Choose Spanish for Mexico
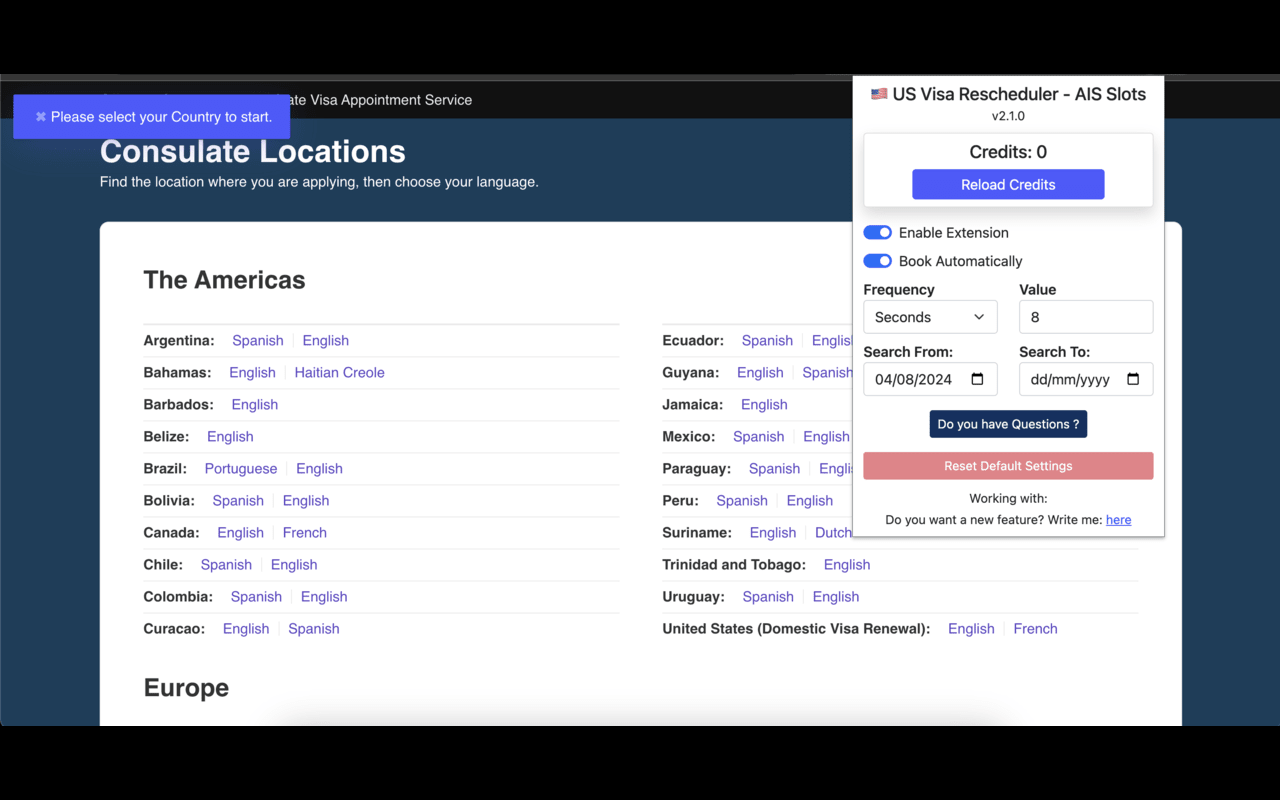Image resolution: width=1280 pixels, height=800 pixels. pos(758,437)
